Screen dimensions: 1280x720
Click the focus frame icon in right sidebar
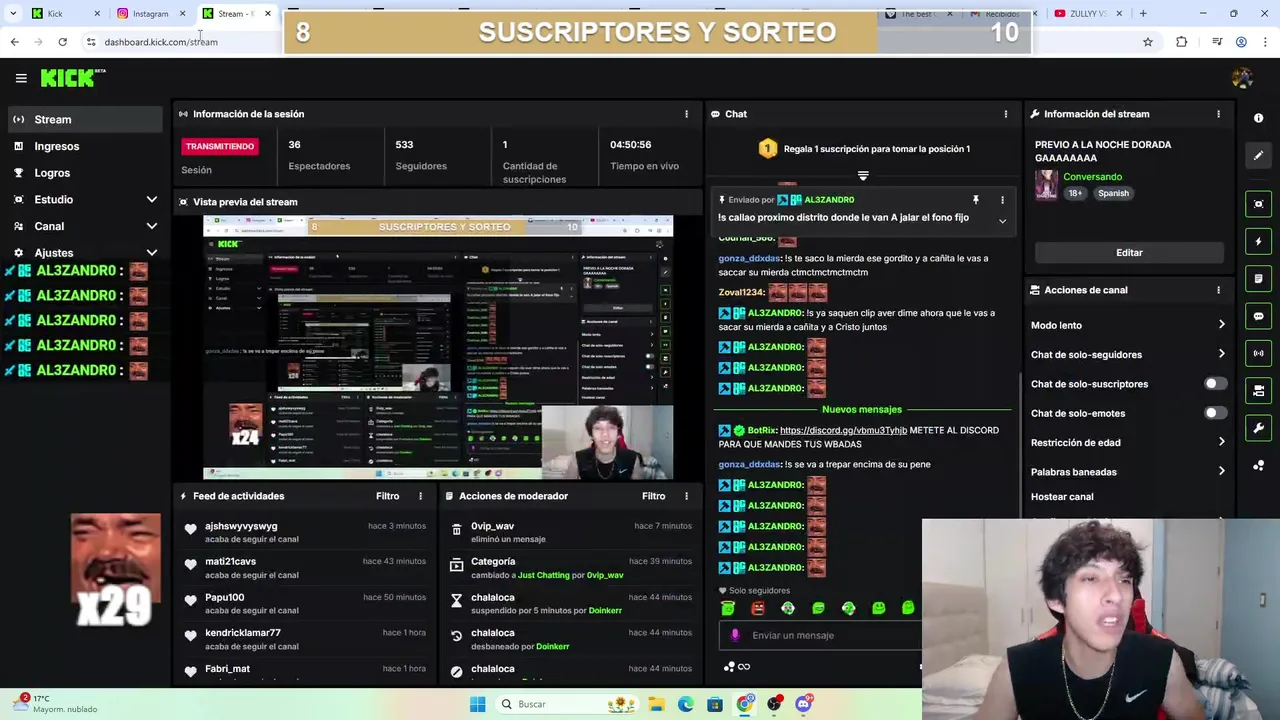[x=1258, y=204]
